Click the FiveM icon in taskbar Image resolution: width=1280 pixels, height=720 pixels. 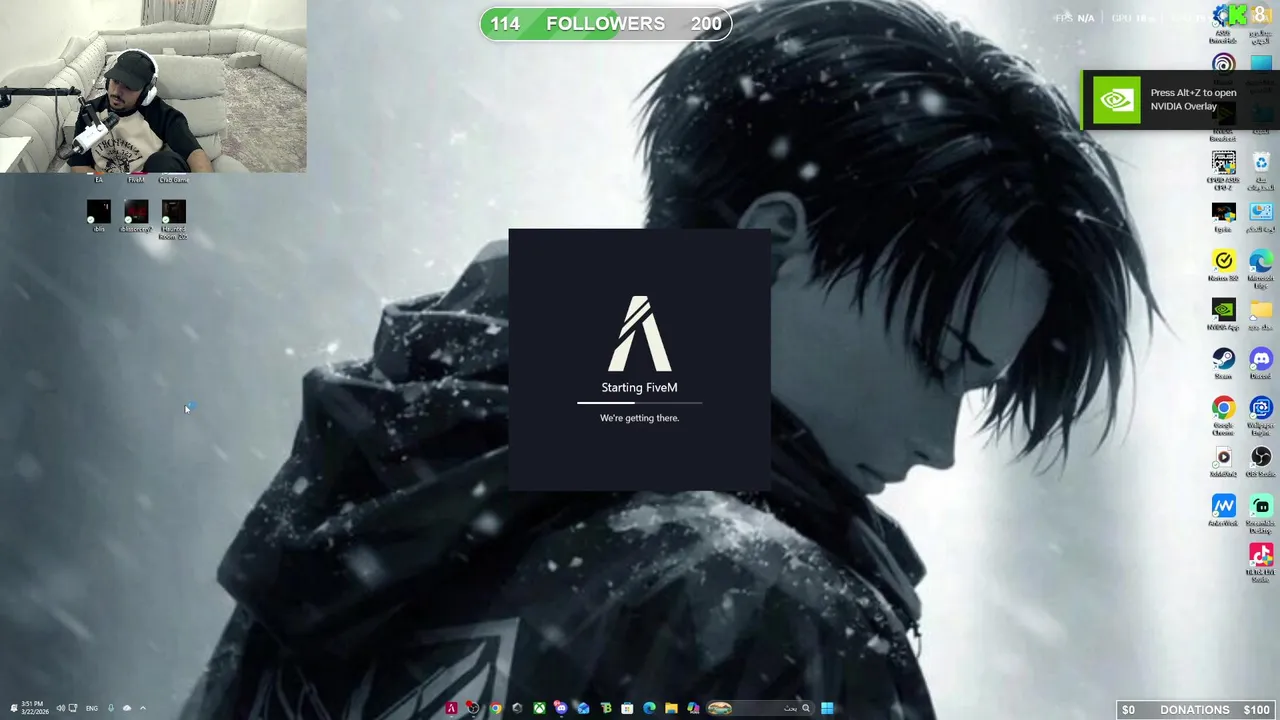[451, 708]
